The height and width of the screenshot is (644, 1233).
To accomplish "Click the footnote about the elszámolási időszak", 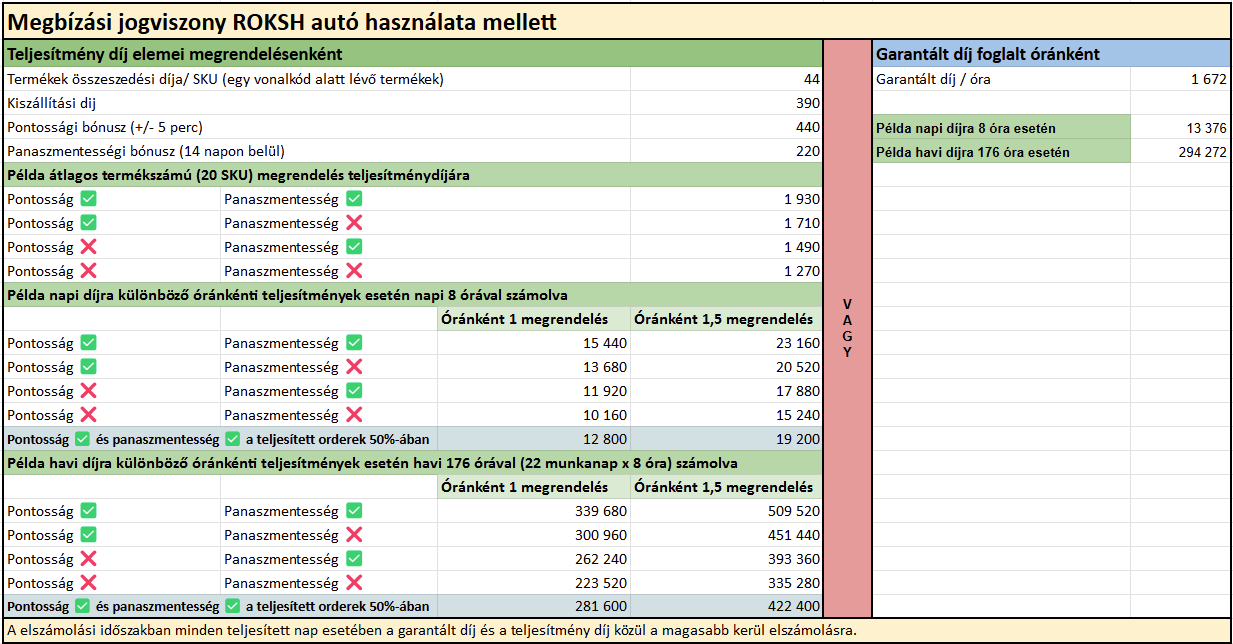I will (432, 631).
